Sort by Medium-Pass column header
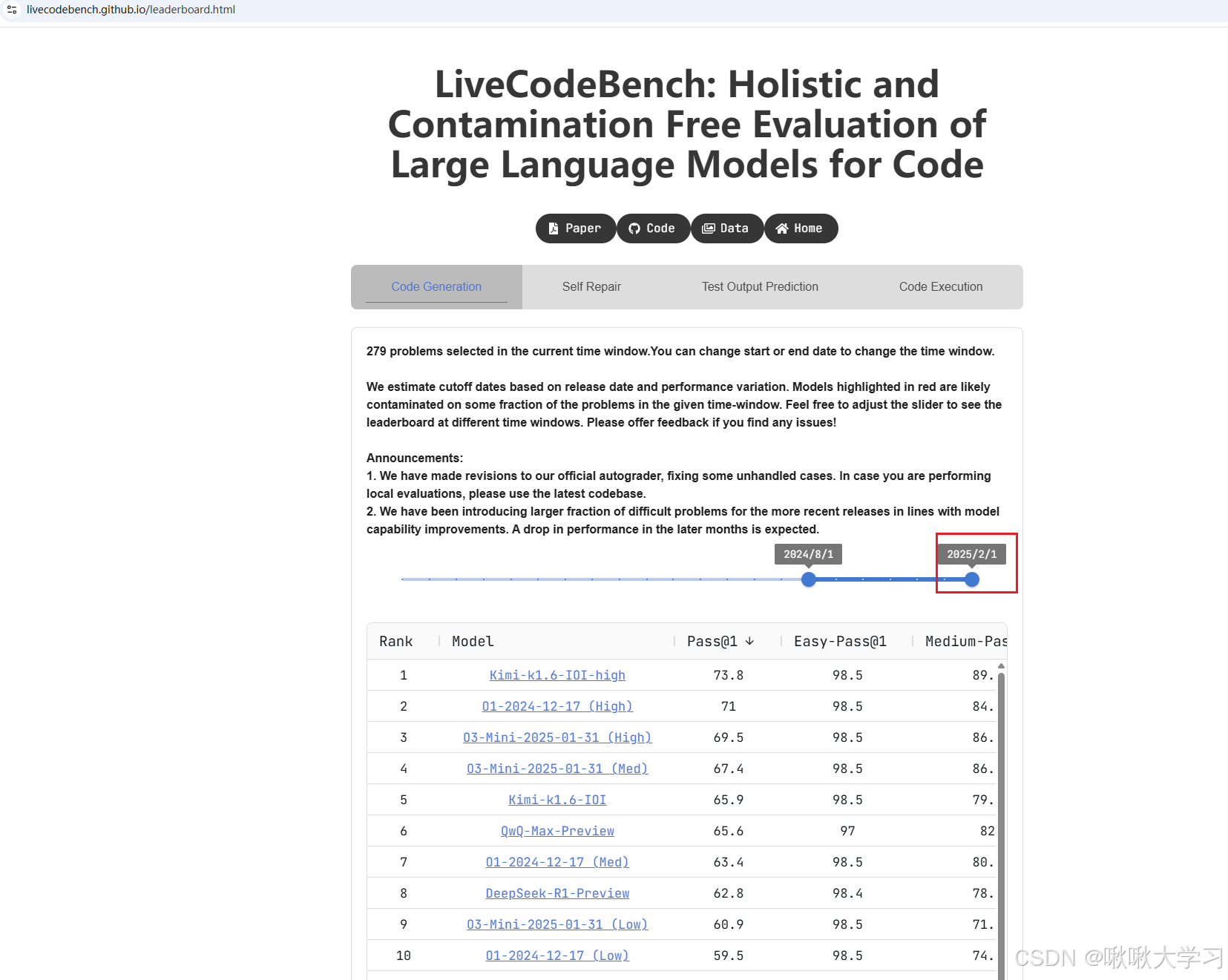Image resolution: width=1228 pixels, height=980 pixels. tap(966, 641)
